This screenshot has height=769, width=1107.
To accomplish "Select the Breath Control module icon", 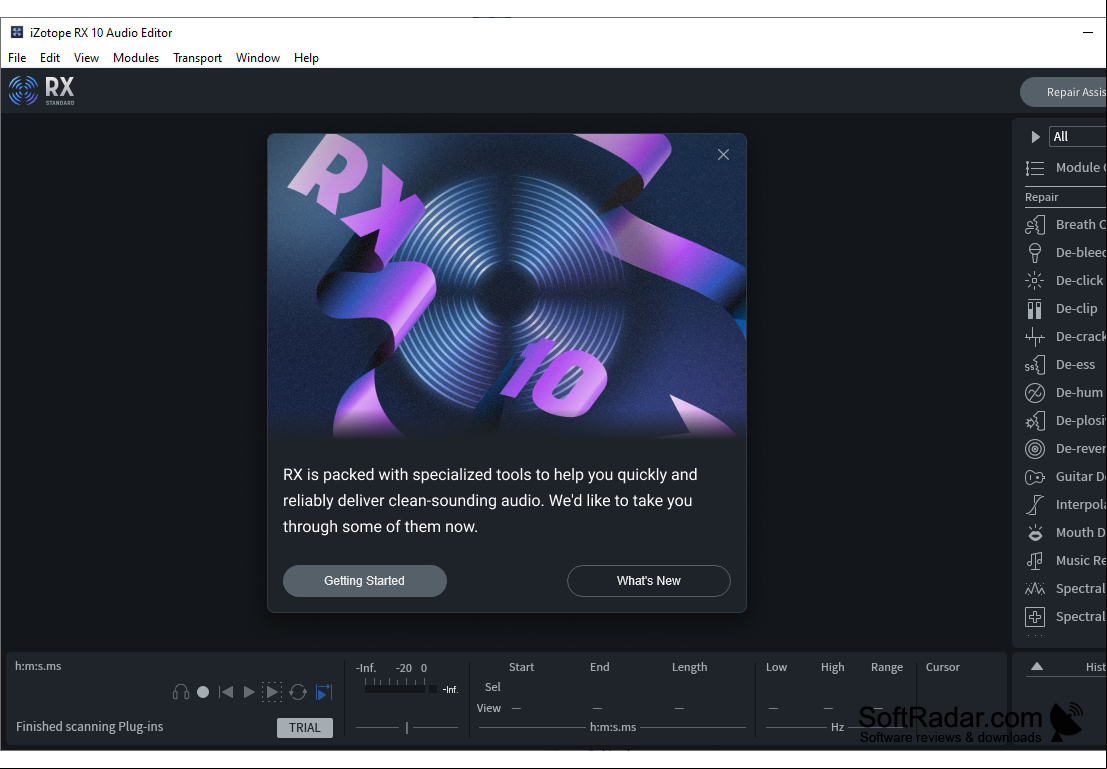I will tap(1035, 225).
